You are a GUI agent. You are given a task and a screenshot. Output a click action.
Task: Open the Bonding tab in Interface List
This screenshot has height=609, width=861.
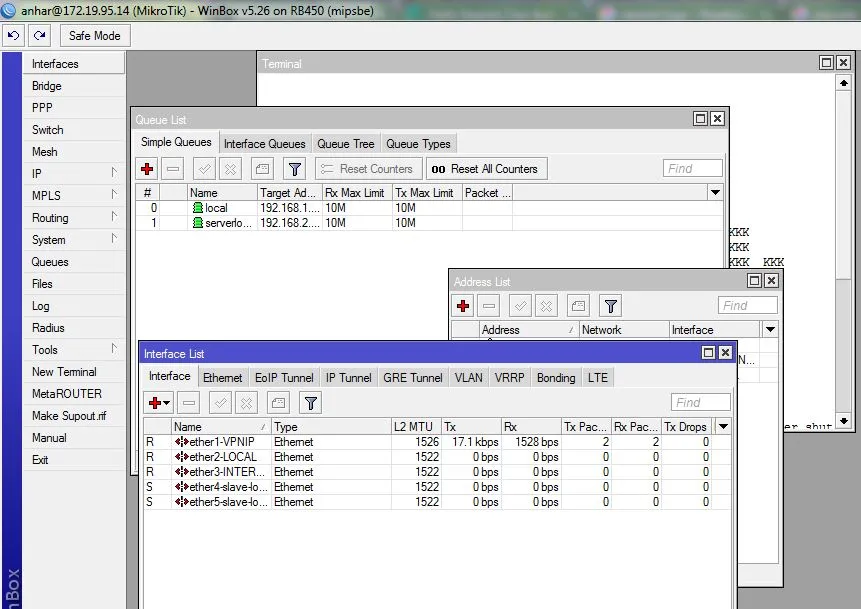[556, 378]
